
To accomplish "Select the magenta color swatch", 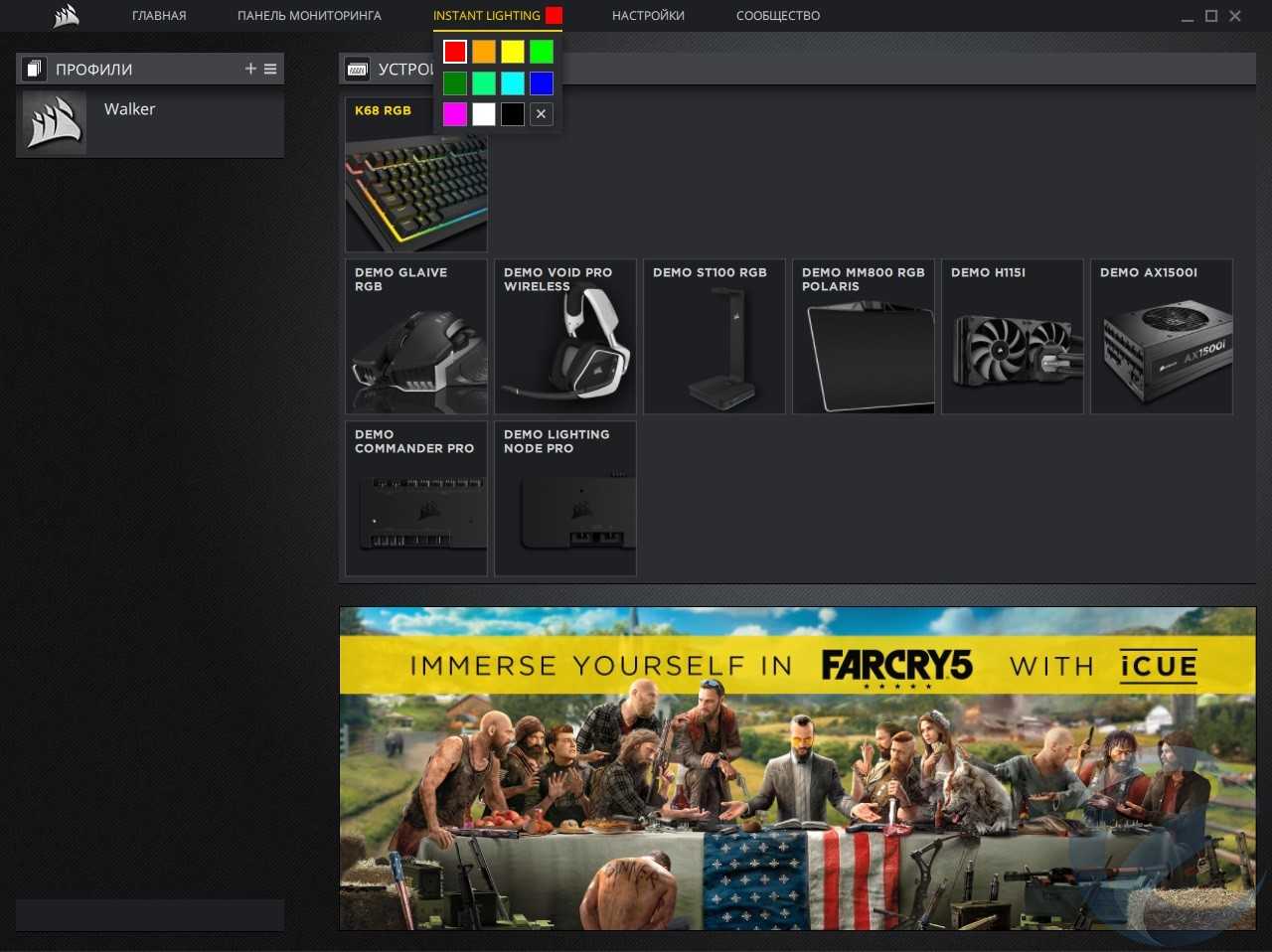I will pos(455,114).
